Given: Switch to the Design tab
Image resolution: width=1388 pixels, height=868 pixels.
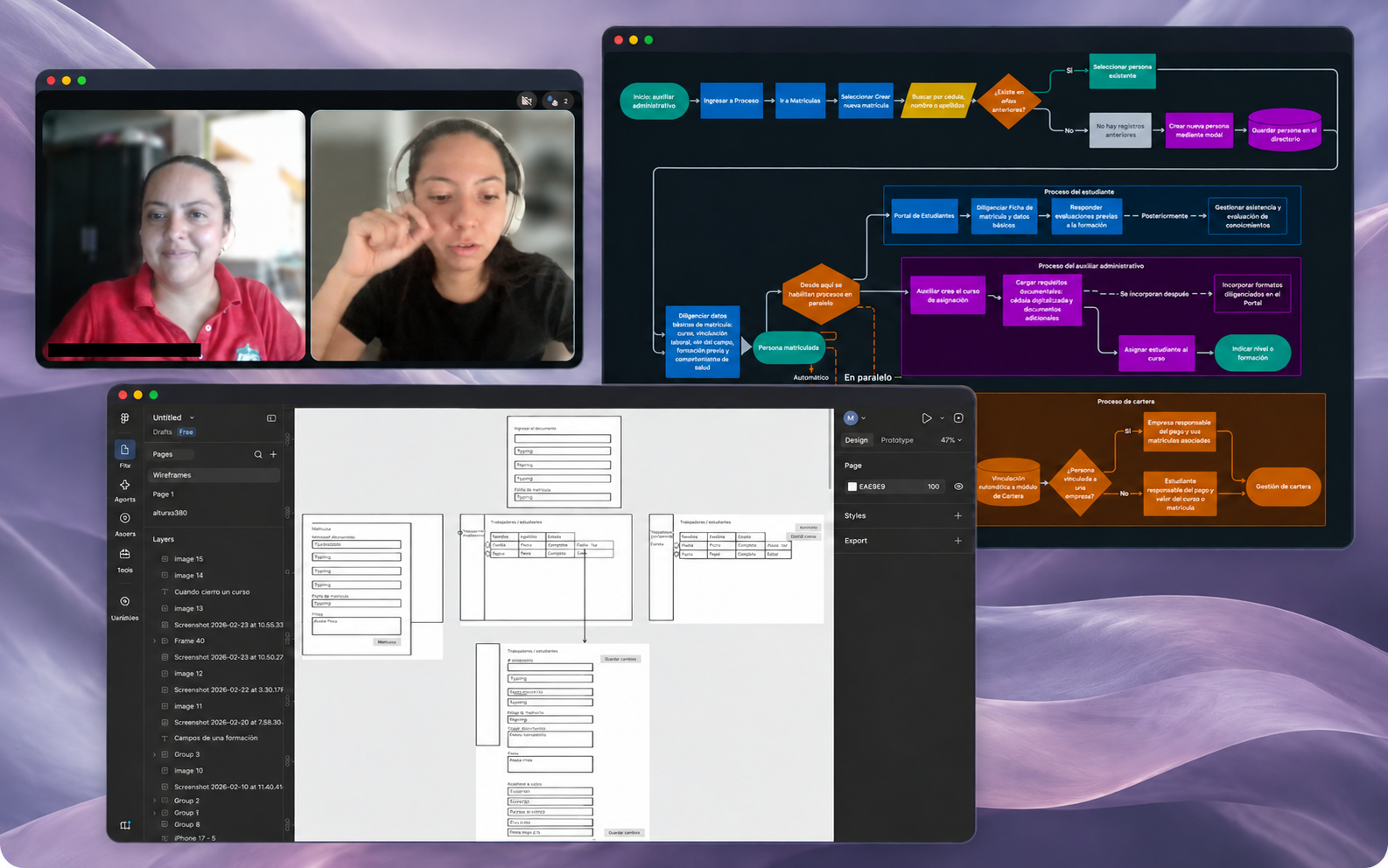Looking at the screenshot, I should click(857, 440).
